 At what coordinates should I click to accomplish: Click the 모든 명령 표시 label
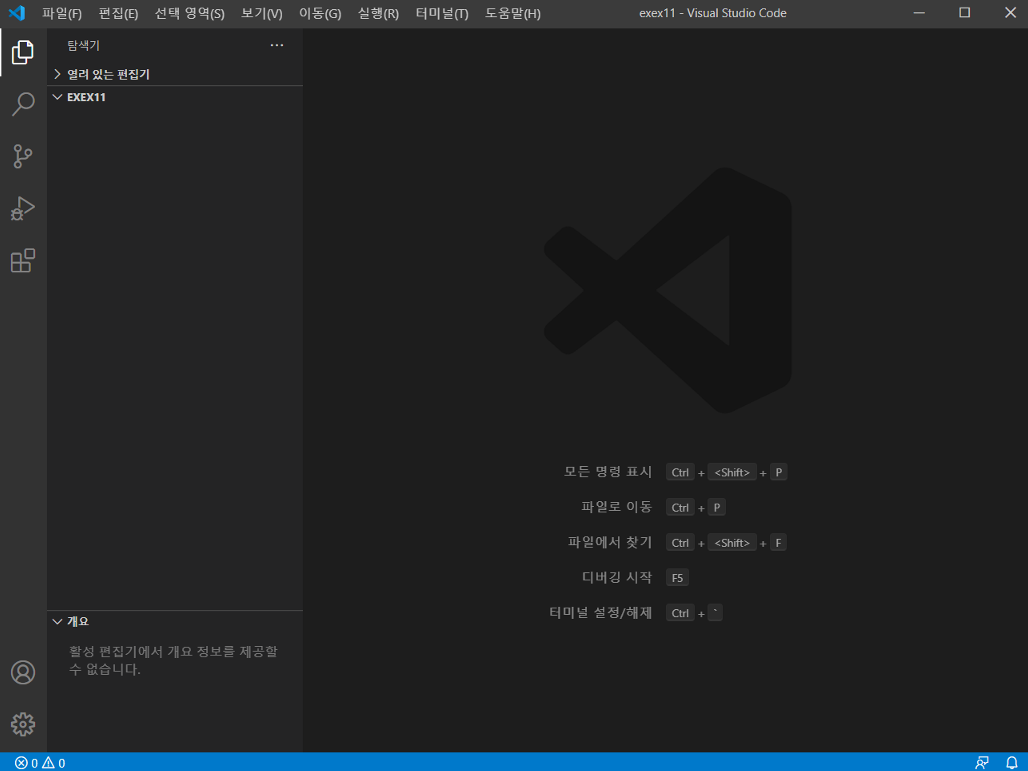(608, 472)
